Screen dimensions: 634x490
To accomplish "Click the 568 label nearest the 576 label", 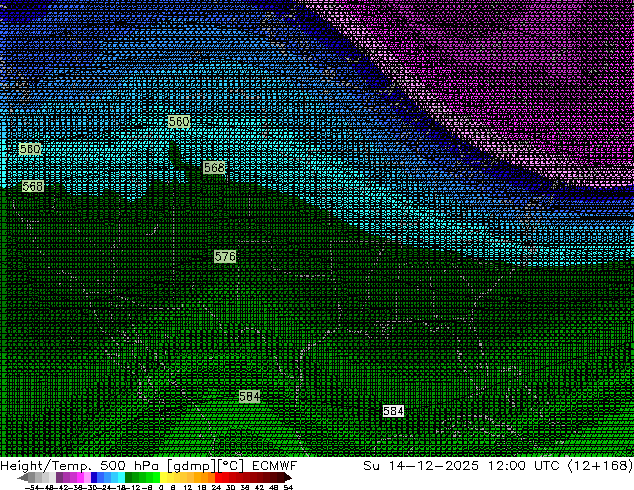I will (214, 167).
